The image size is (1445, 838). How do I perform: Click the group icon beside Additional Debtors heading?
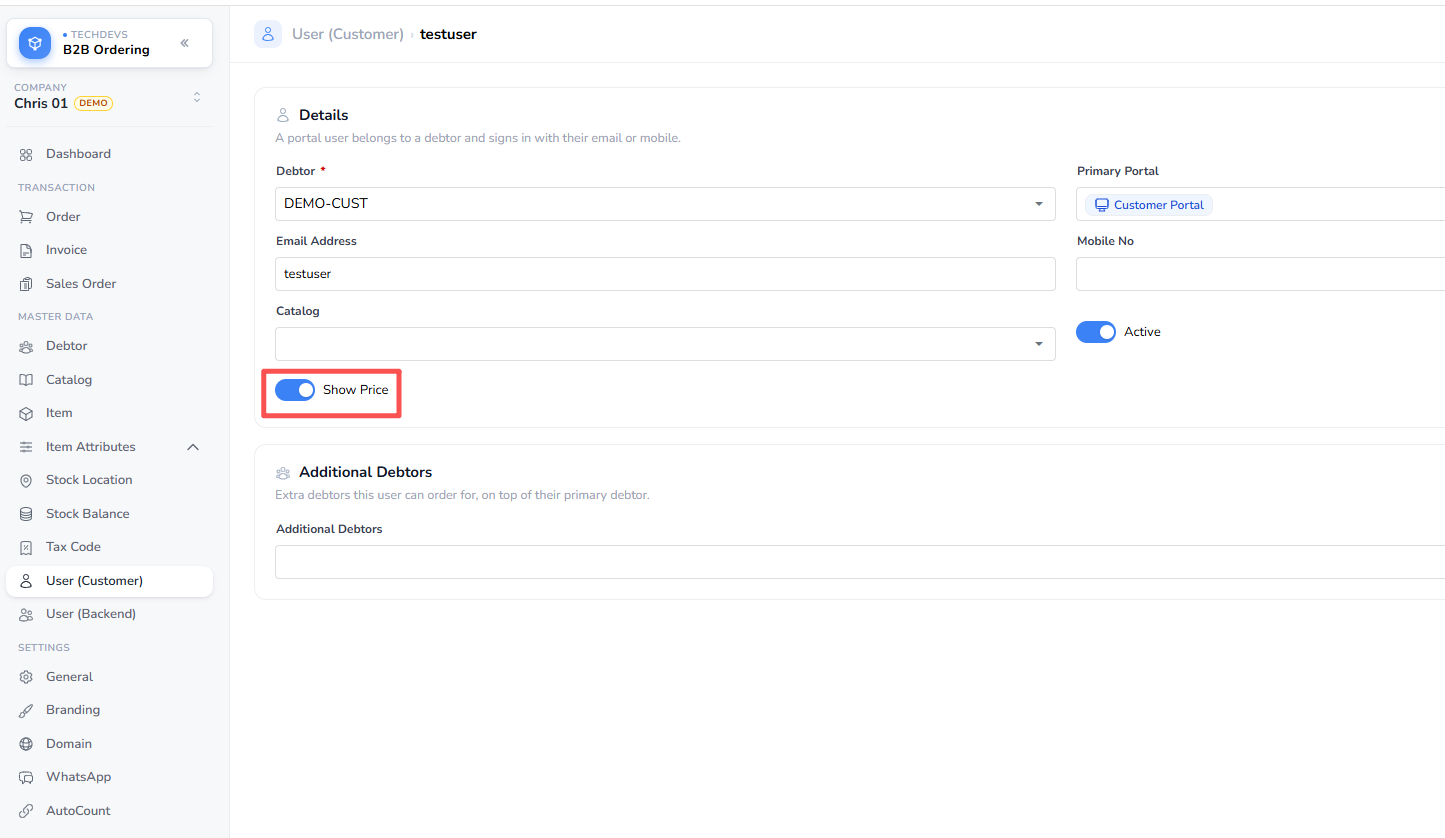pyautogui.click(x=283, y=472)
